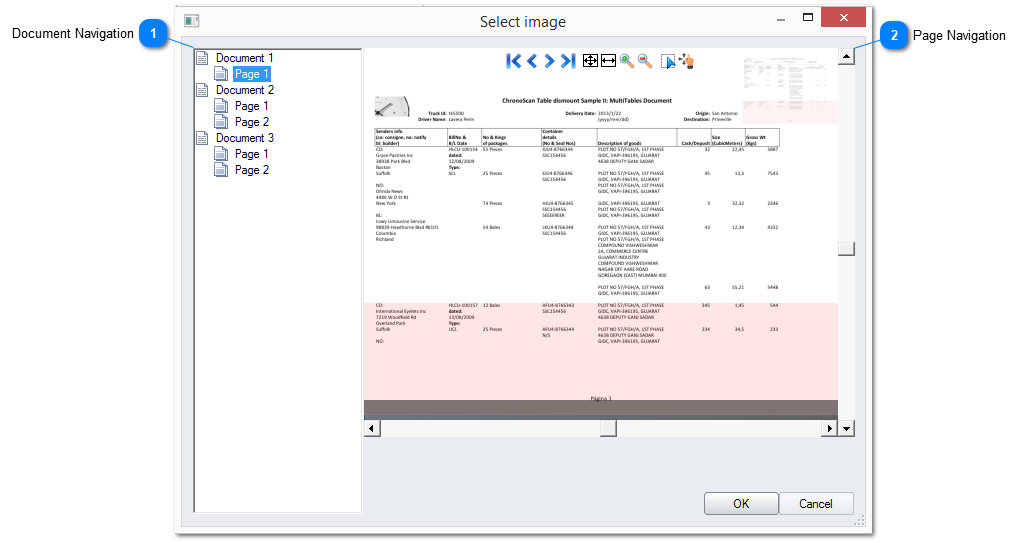Viewport: 1022px width, 543px height.
Task: Go to the first page icon
Action: tap(513, 61)
